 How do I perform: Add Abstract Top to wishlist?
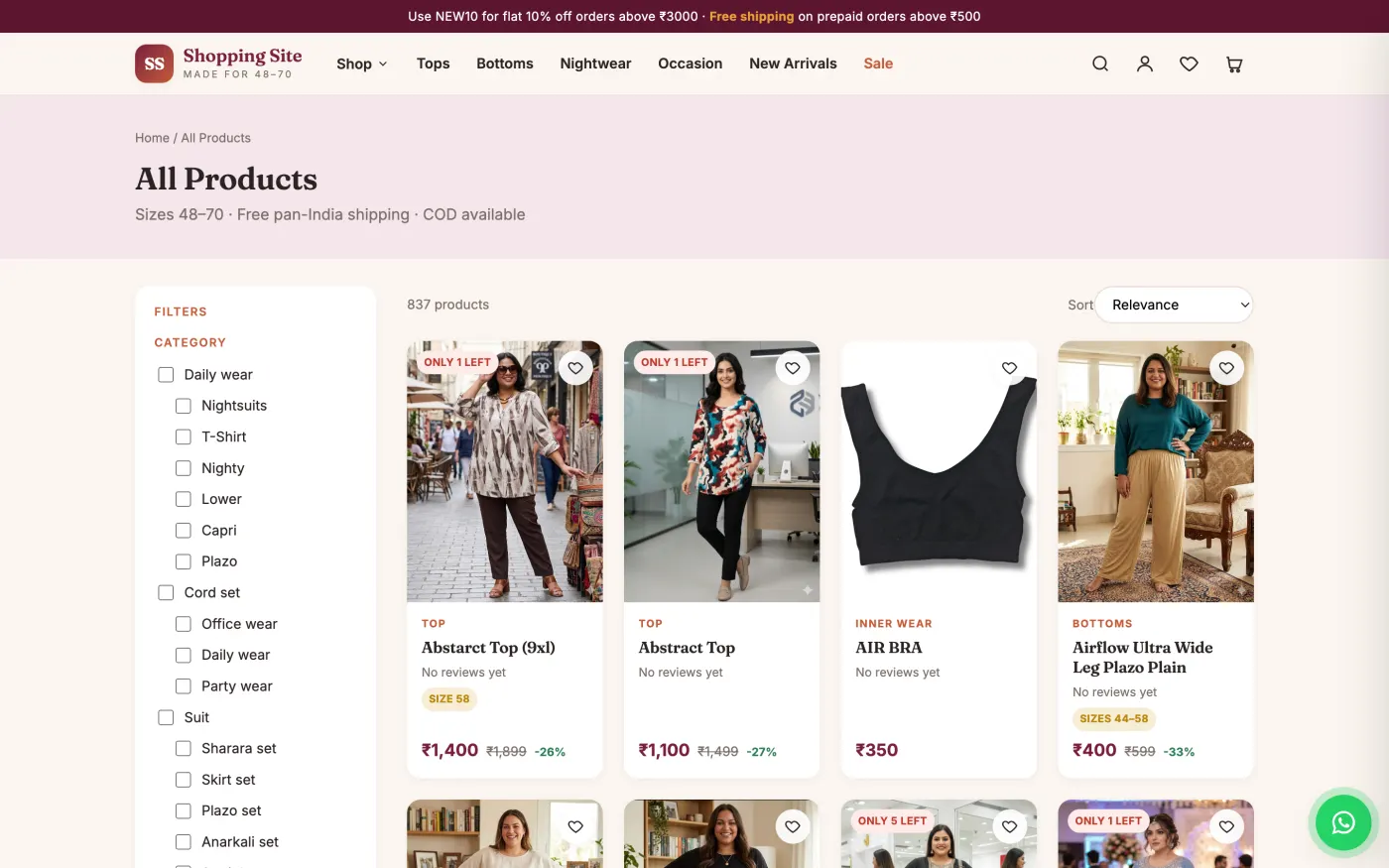coord(793,368)
